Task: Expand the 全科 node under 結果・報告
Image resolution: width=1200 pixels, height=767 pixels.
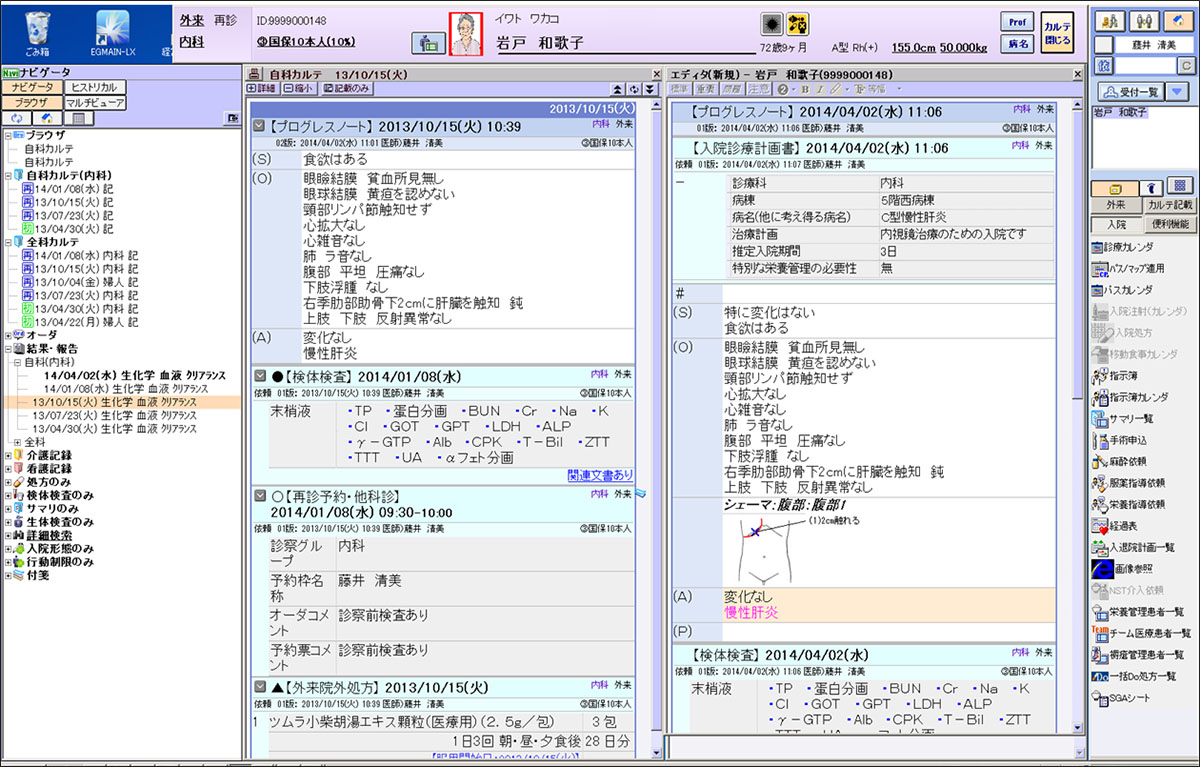Action: tap(17, 441)
